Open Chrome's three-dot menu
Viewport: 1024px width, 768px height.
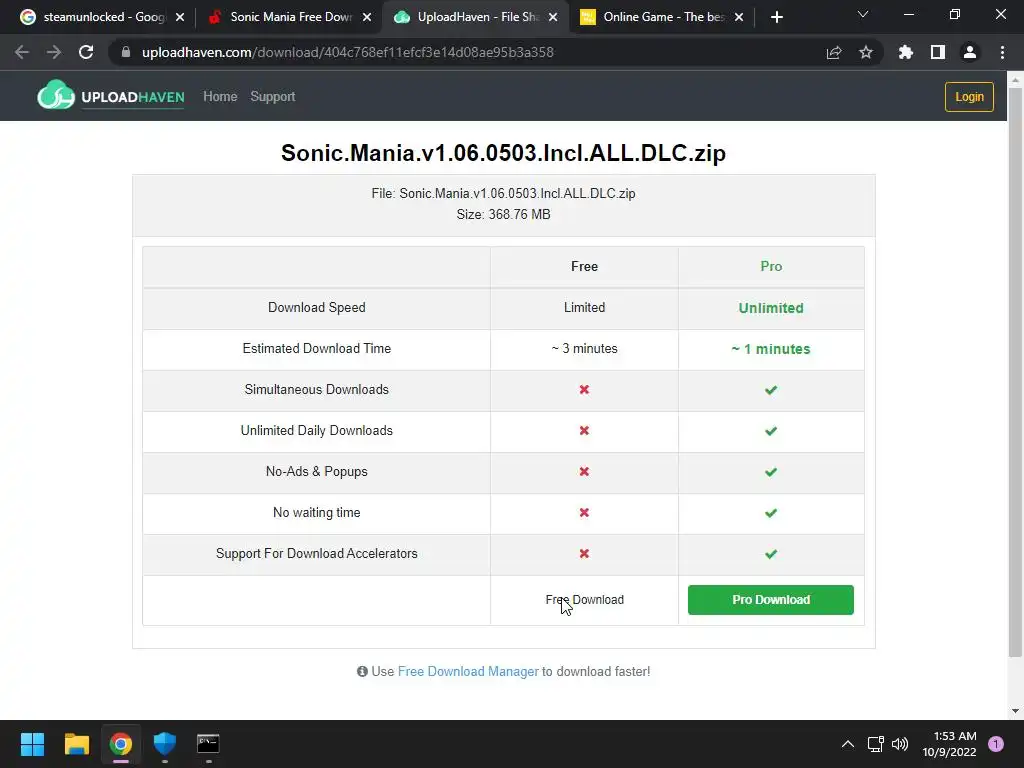(x=1002, y=52)
